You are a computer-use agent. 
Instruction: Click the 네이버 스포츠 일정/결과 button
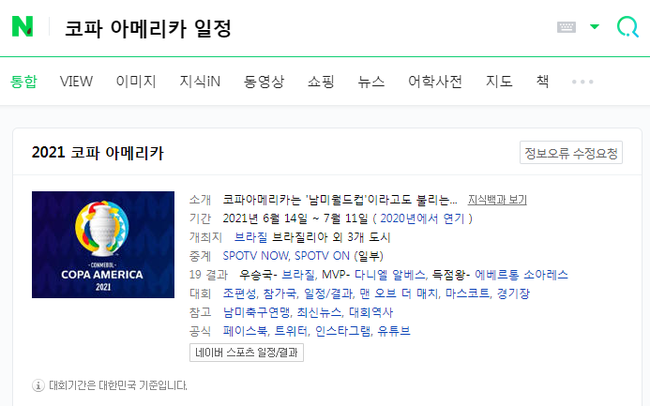pyautogui.click(x=246, y=353)
